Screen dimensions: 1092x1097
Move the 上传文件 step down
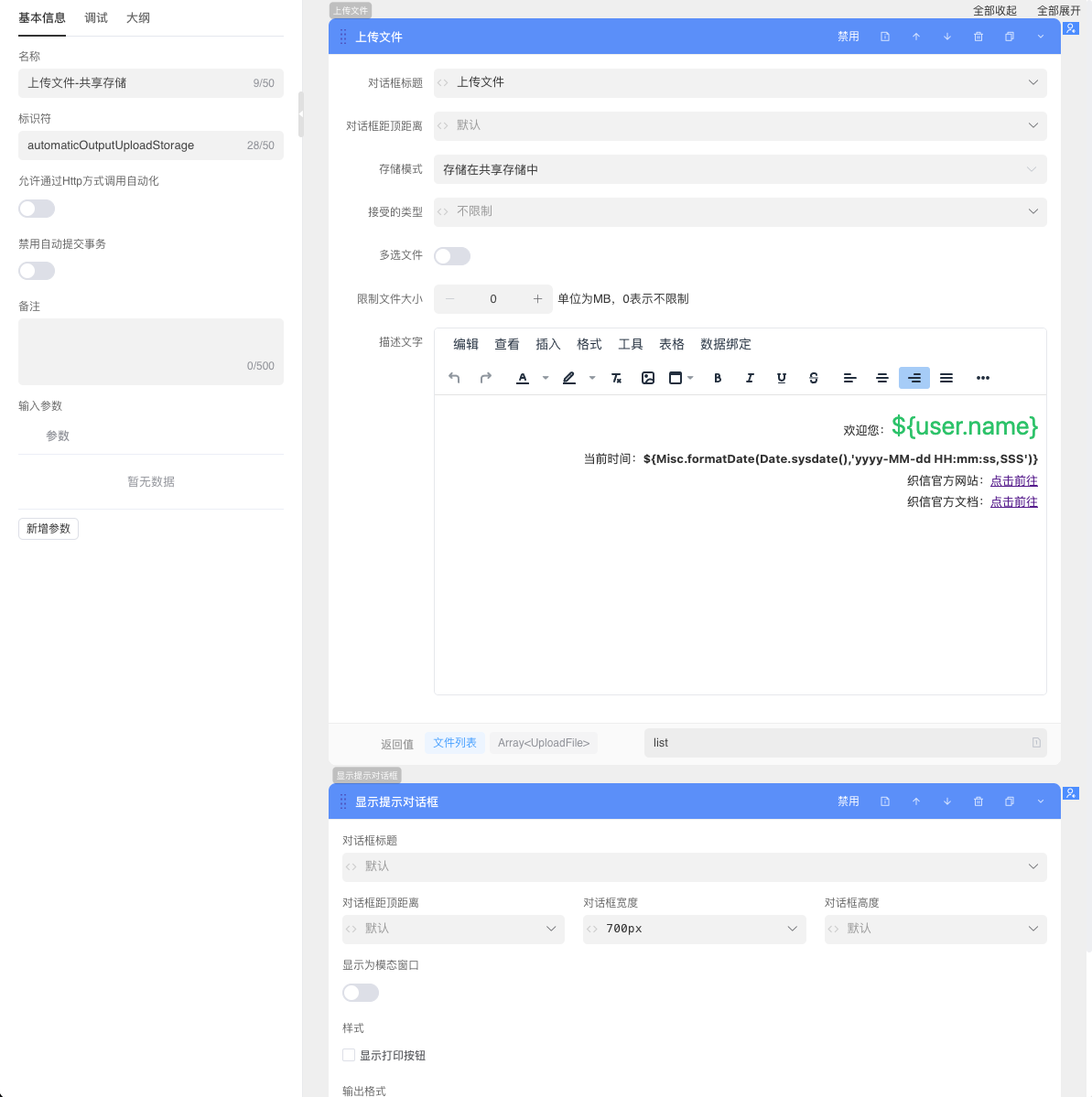point(947,37)
